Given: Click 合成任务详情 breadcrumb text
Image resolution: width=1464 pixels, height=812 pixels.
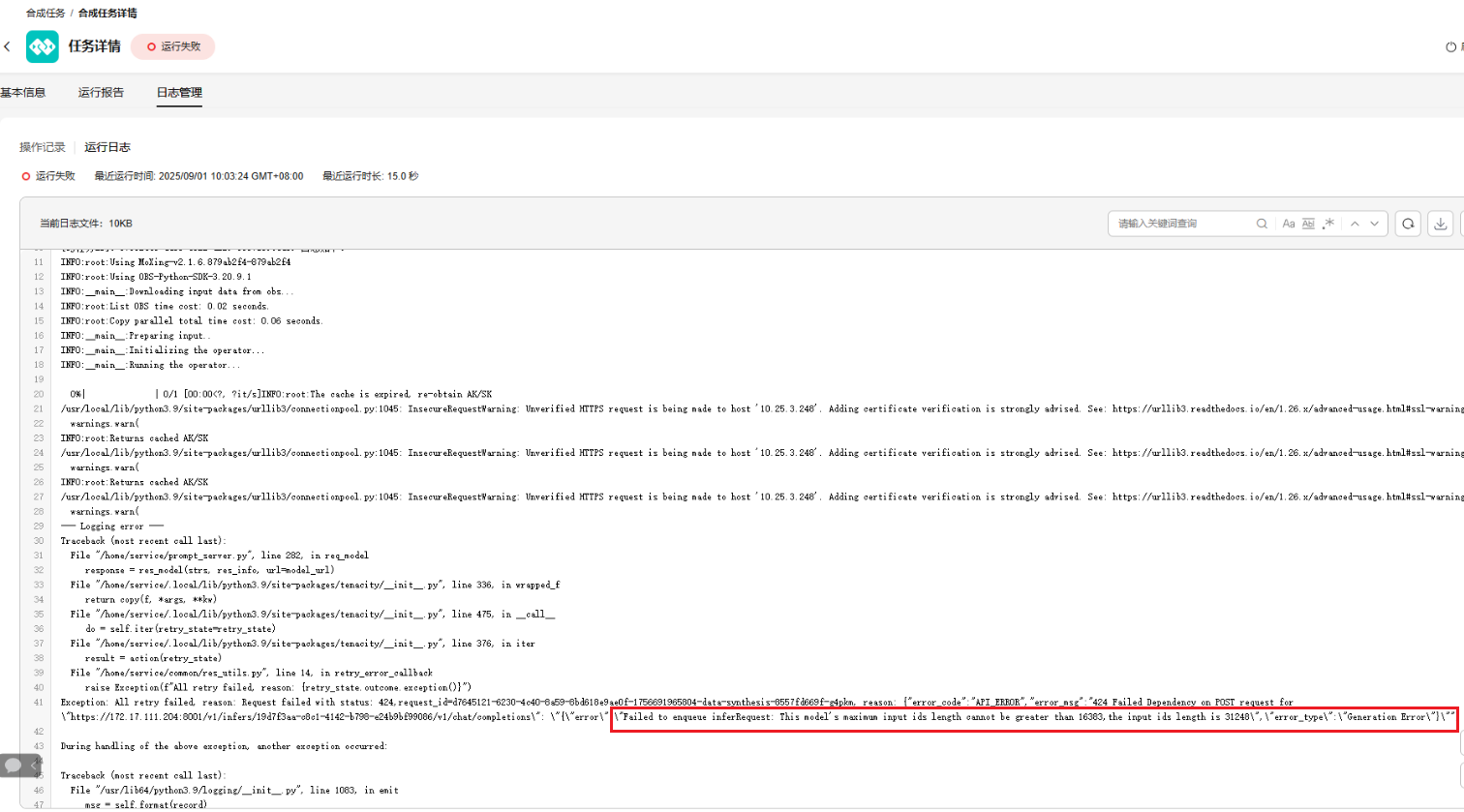Looking at the screenshot, I should pyautogui.click(x=107, y=14).
